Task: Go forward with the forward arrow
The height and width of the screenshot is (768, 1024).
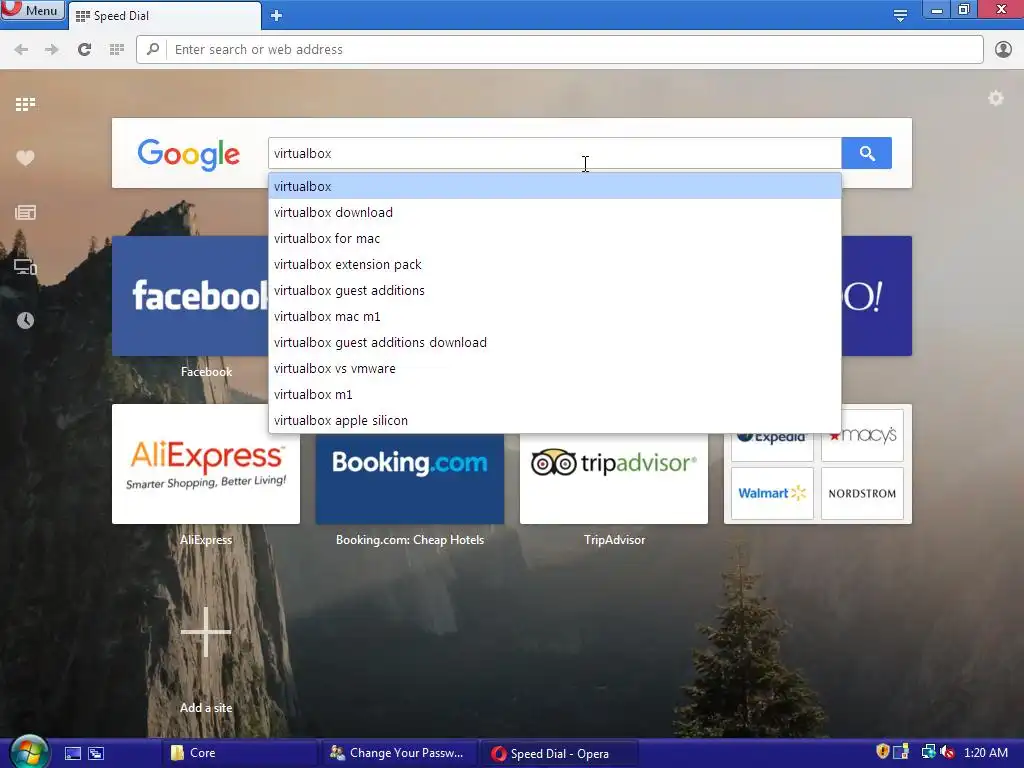Action: (52, 50)
